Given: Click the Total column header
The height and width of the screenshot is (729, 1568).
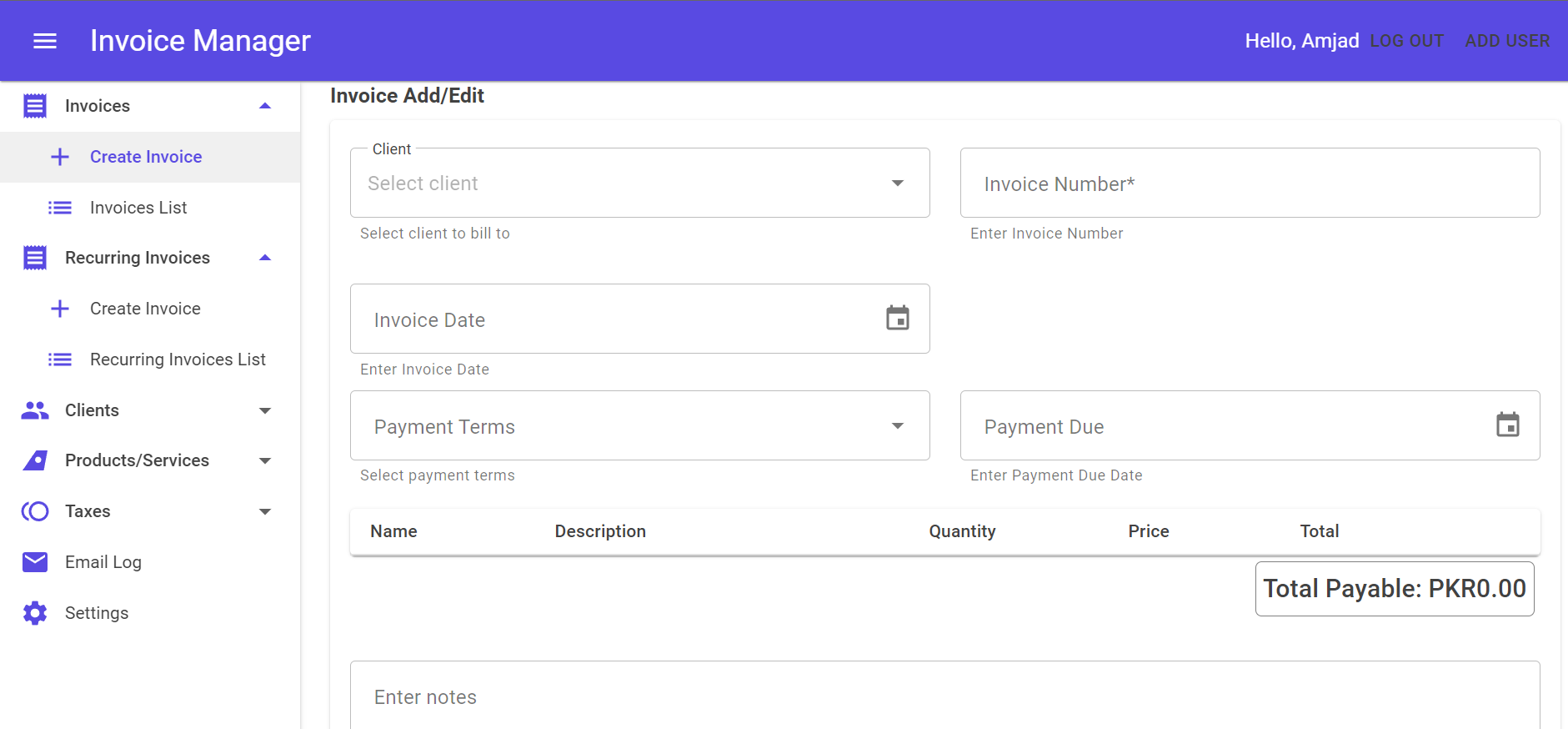Looking at the screenshot, I should pyautogui.click(x=1320, y=531).
